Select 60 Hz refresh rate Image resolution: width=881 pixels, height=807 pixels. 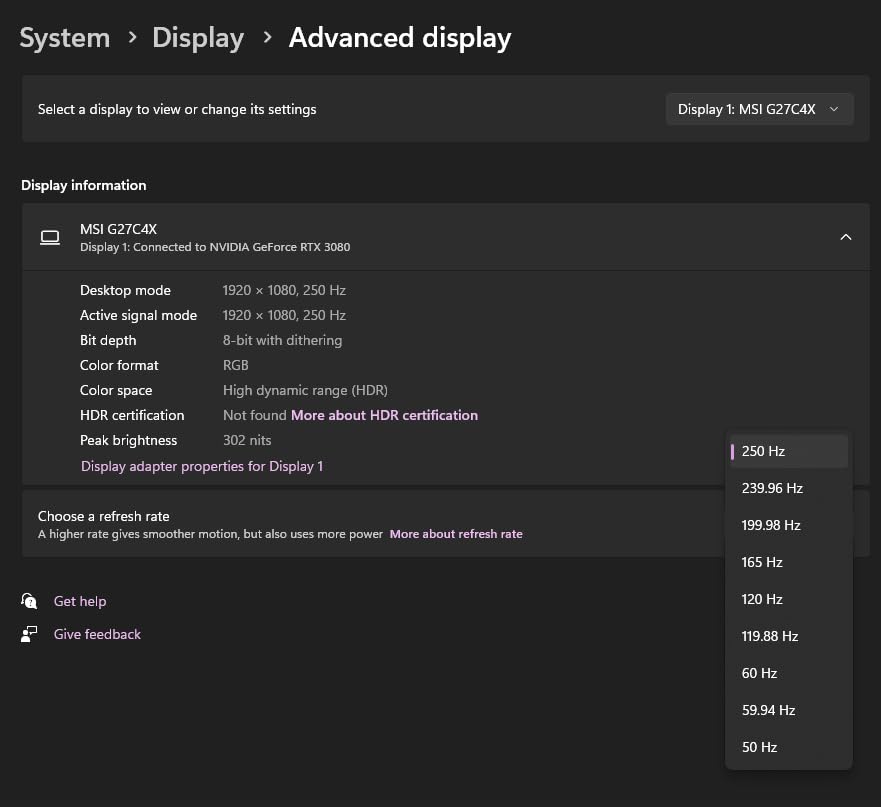[789, 673]
